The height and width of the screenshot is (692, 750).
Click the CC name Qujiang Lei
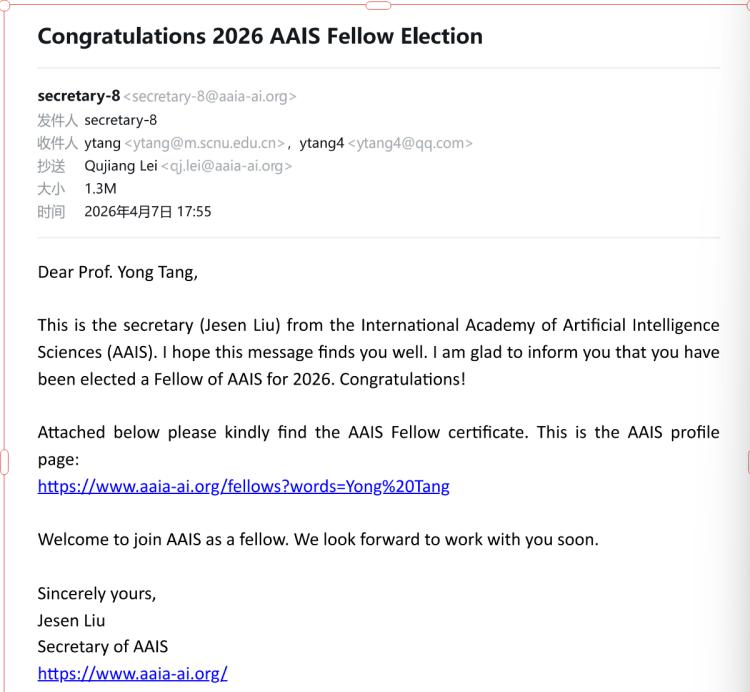click(x=121, y=165)
